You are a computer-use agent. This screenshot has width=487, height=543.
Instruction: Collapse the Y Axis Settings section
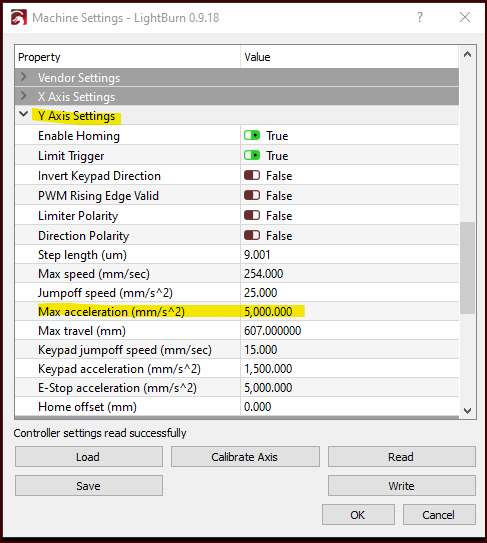coord(24,114)
